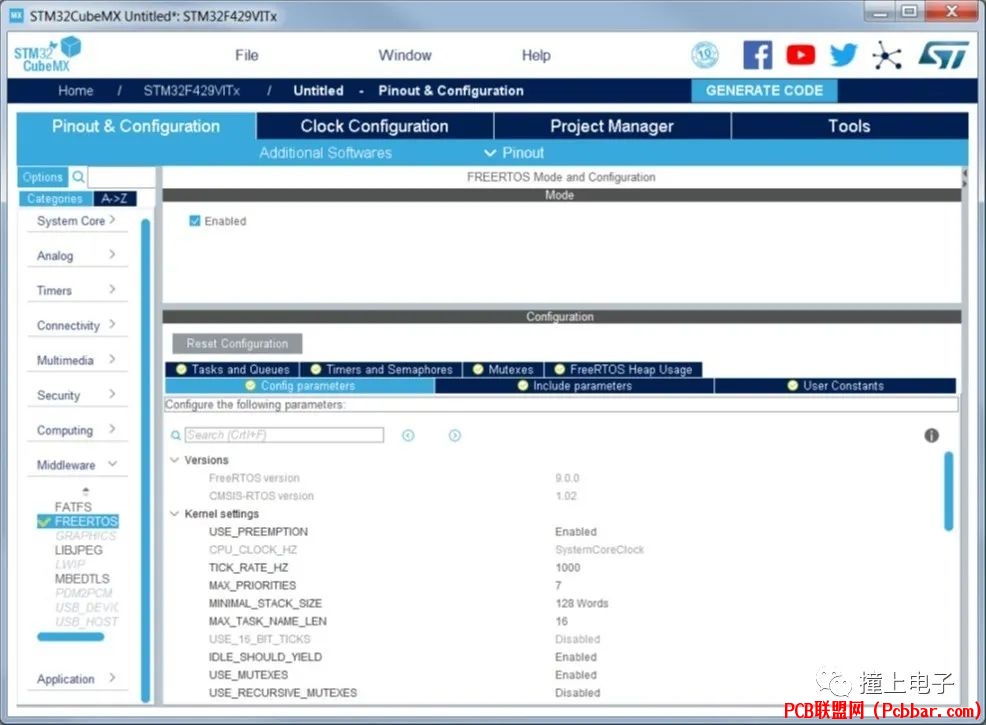Open the Twitter bird icon link
The image size is (986, 725).
843,55
